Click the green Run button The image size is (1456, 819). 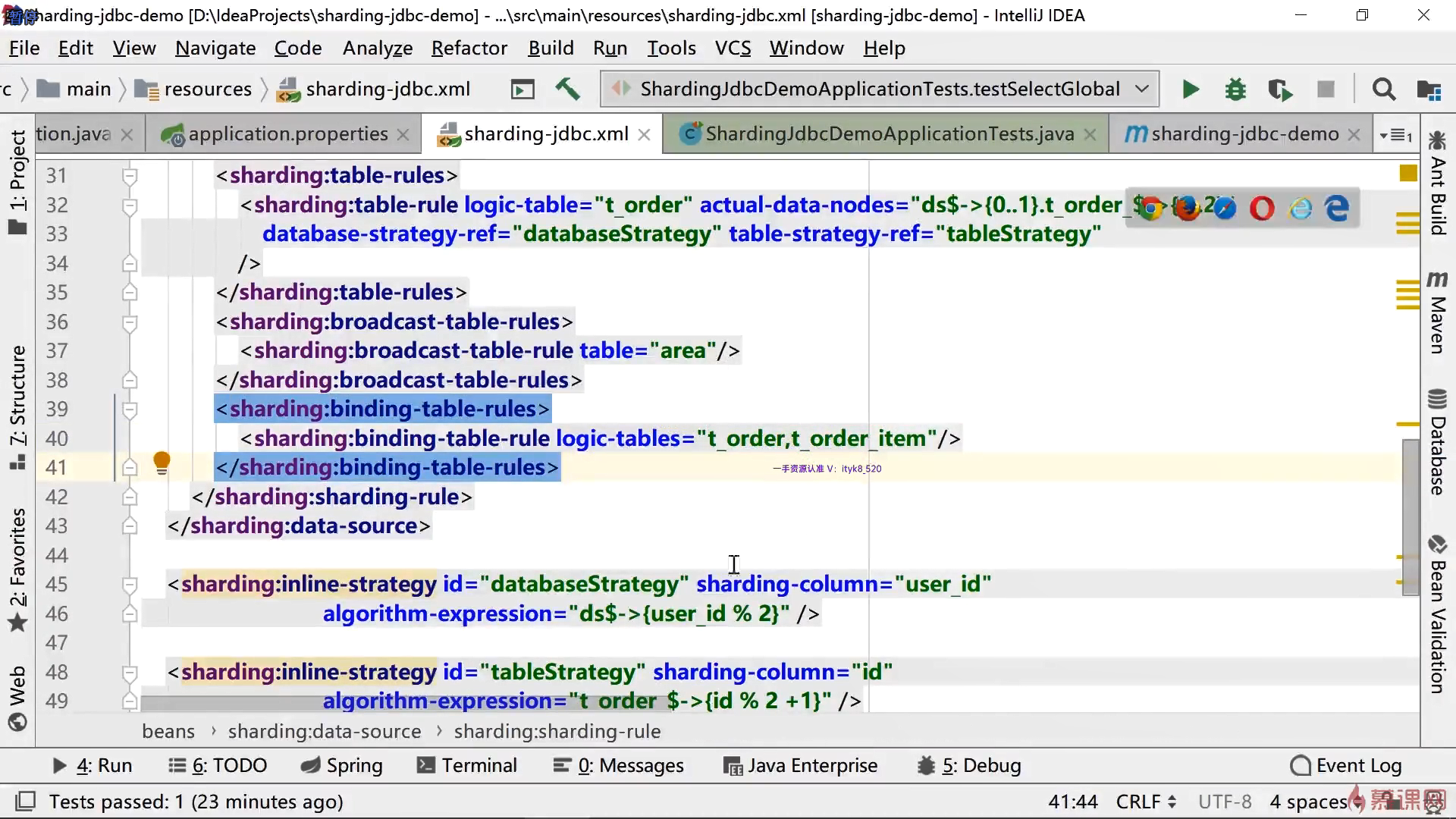click(1190, 89)
